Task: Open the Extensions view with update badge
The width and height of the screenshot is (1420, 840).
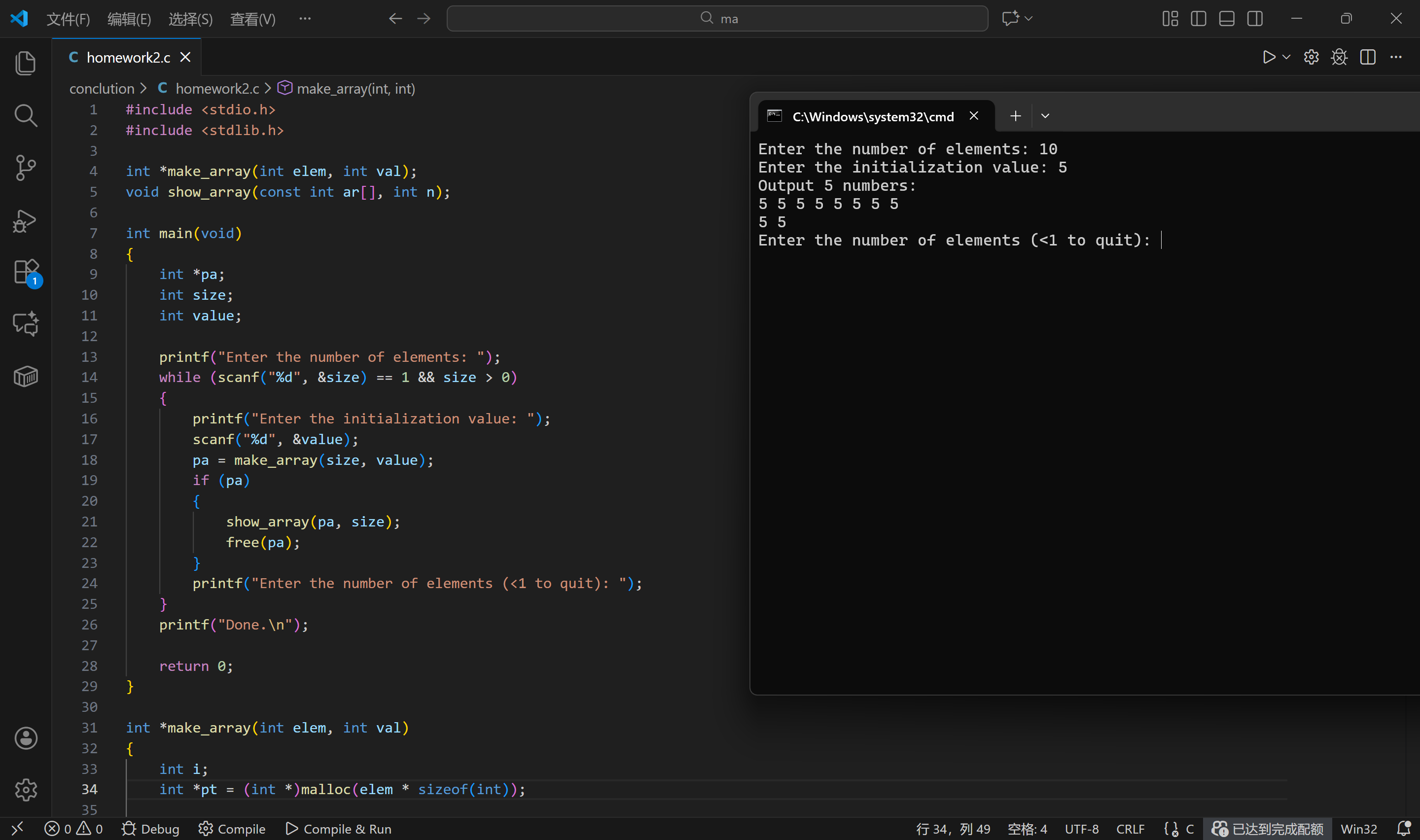Action: coord(26,272)
